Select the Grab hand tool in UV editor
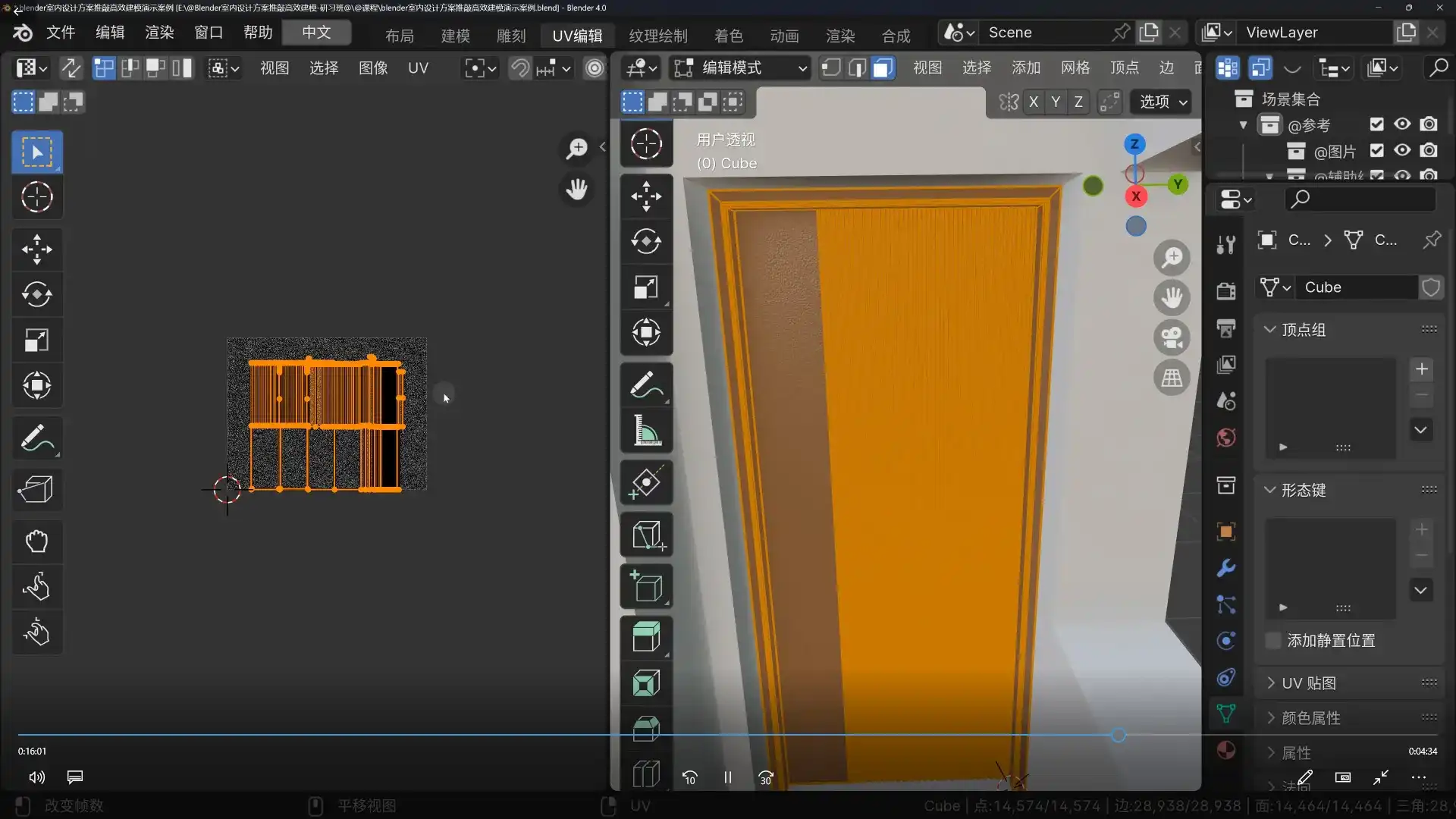The width and height of the screenshot is (1456, 819). (x=36, y=541)
